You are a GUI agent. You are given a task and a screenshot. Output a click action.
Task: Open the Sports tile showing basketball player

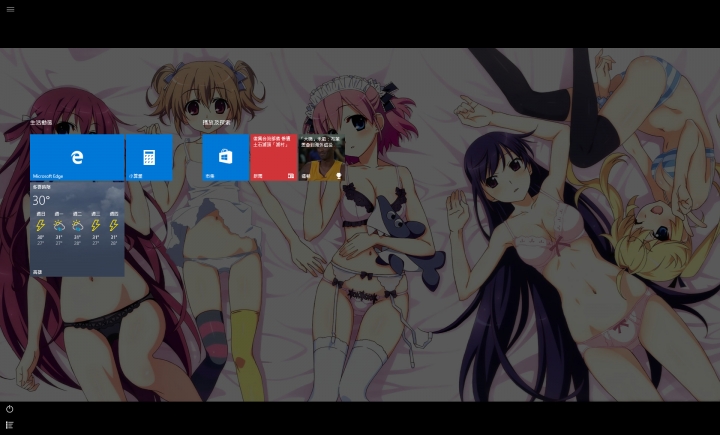[x=322, y=157]
